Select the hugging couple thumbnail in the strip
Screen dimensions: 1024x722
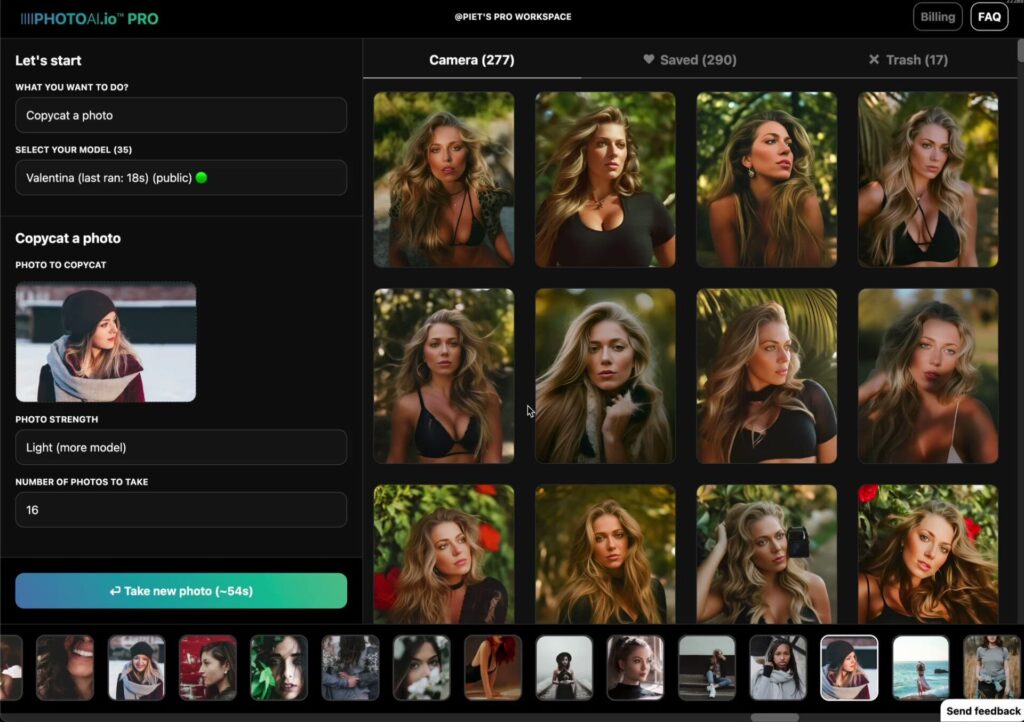pyautogui.click(x=350, y=667)
